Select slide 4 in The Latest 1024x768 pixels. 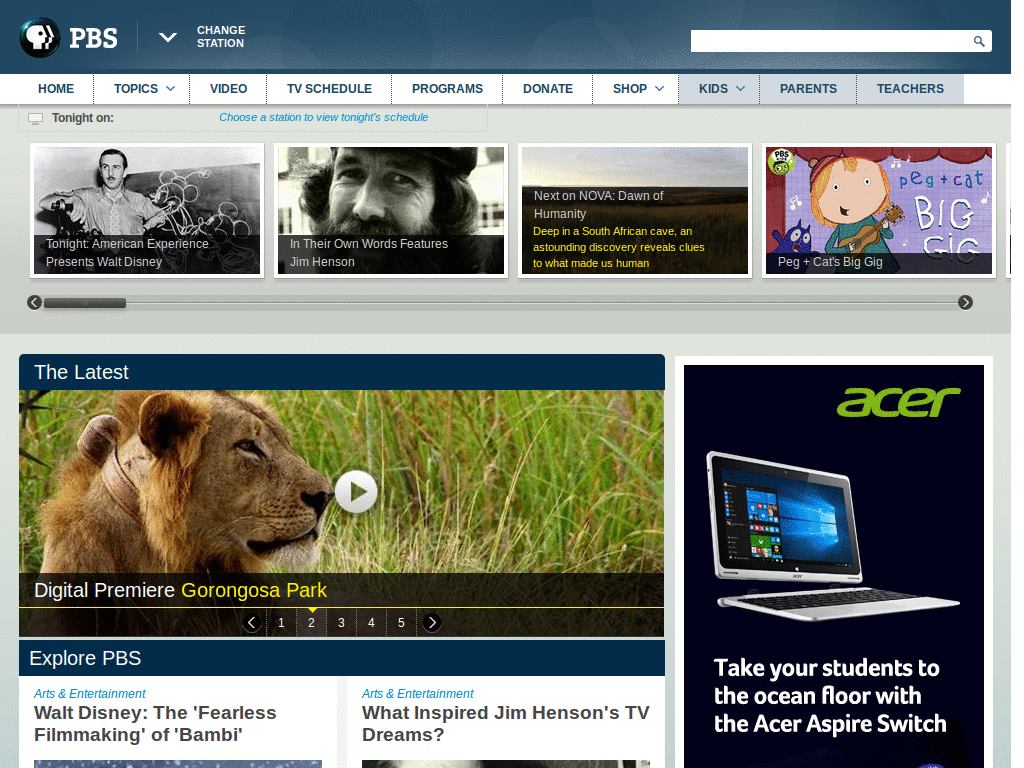click(x=372, y=622)
